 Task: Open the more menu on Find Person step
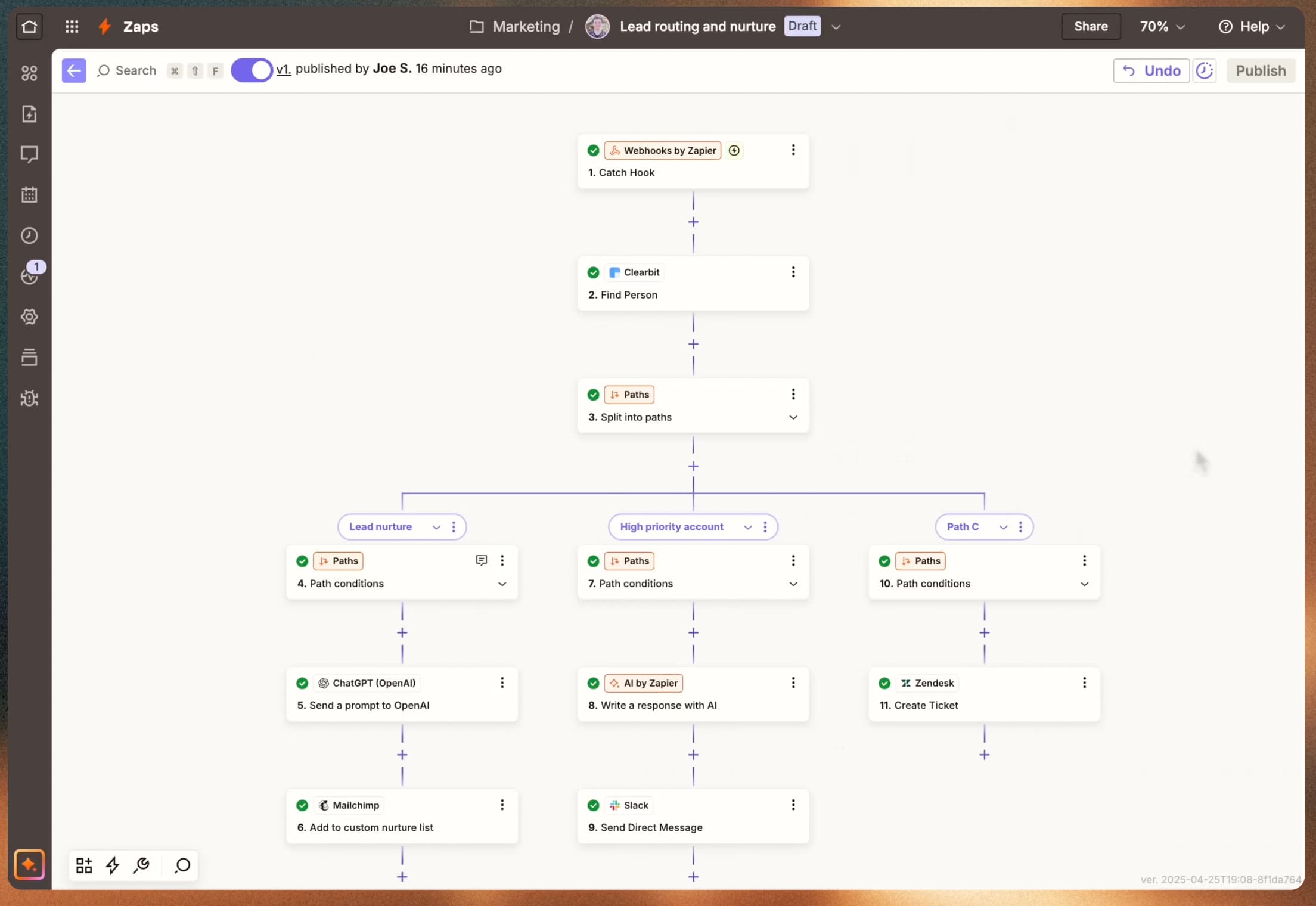coord(793,272)
